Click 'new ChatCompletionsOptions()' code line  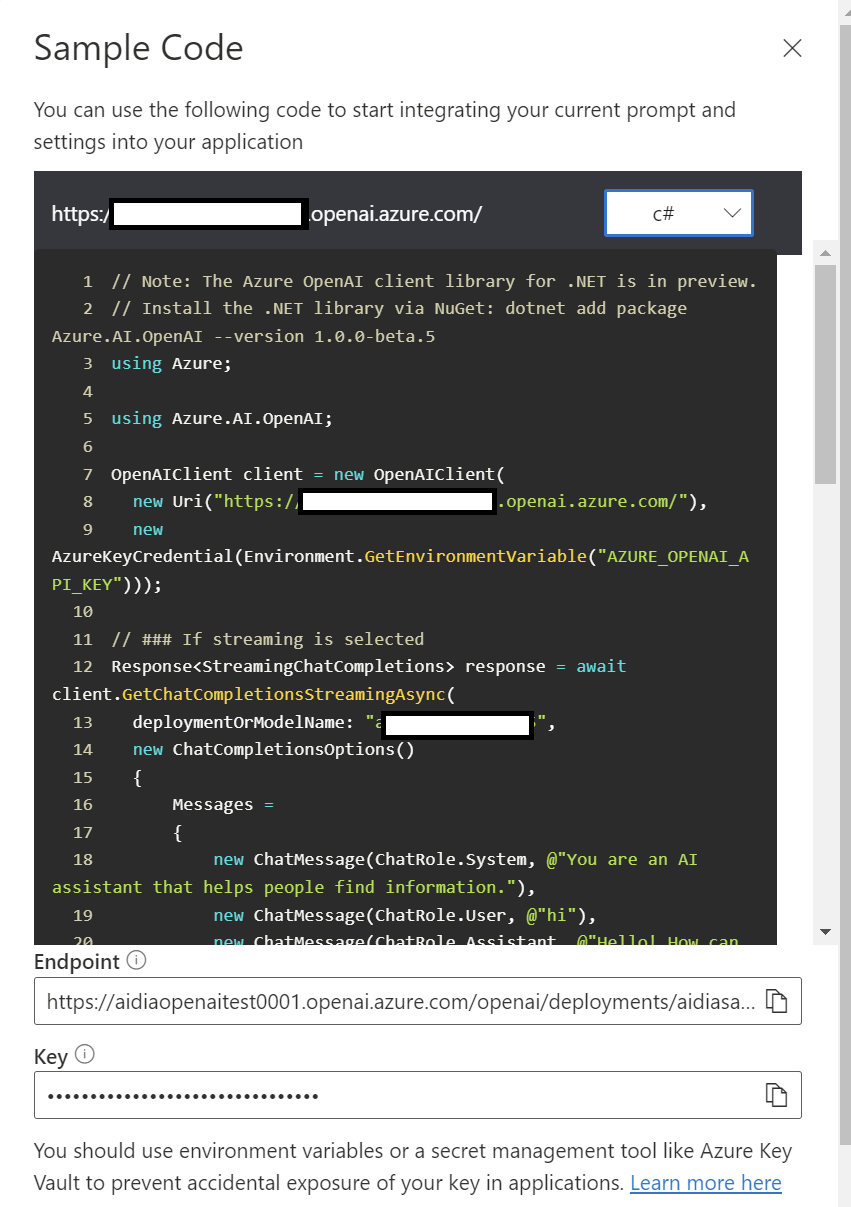pyautogui.click(x=273, y=749)
